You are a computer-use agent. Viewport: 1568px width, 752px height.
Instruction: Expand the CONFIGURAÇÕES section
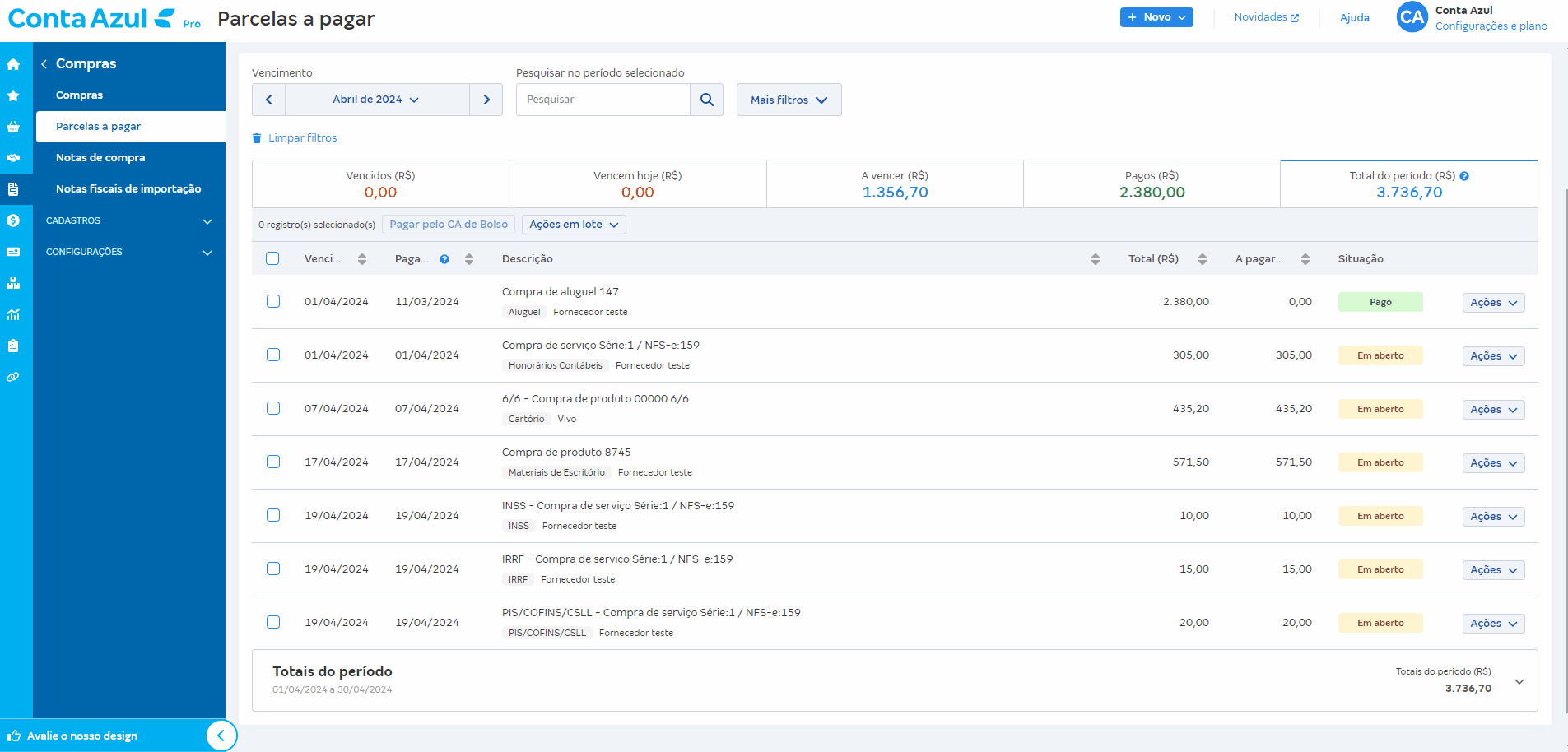point(129,252)
